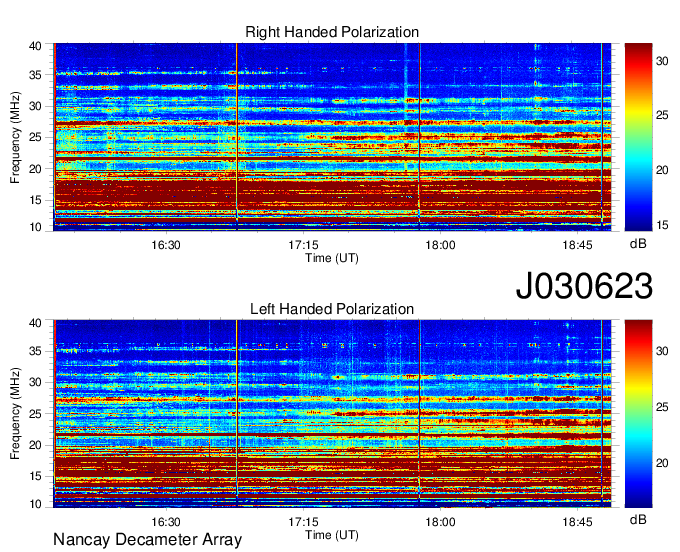Click the 25 frequency tick on Right Handed plot
The width and height of the screenshot is (680, 552).
[x=35, y=137]
